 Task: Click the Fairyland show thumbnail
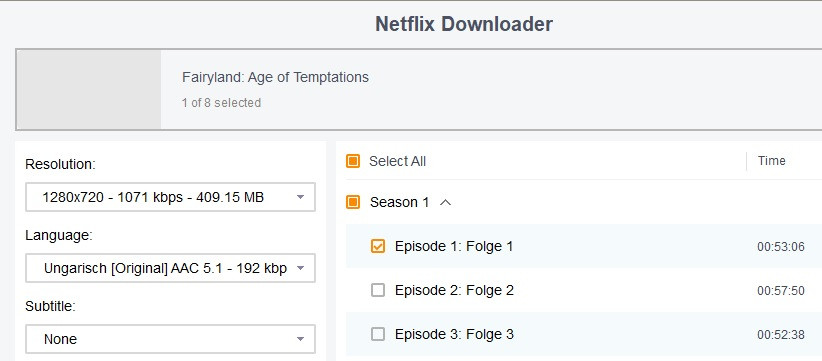click(x=89, y=90)
